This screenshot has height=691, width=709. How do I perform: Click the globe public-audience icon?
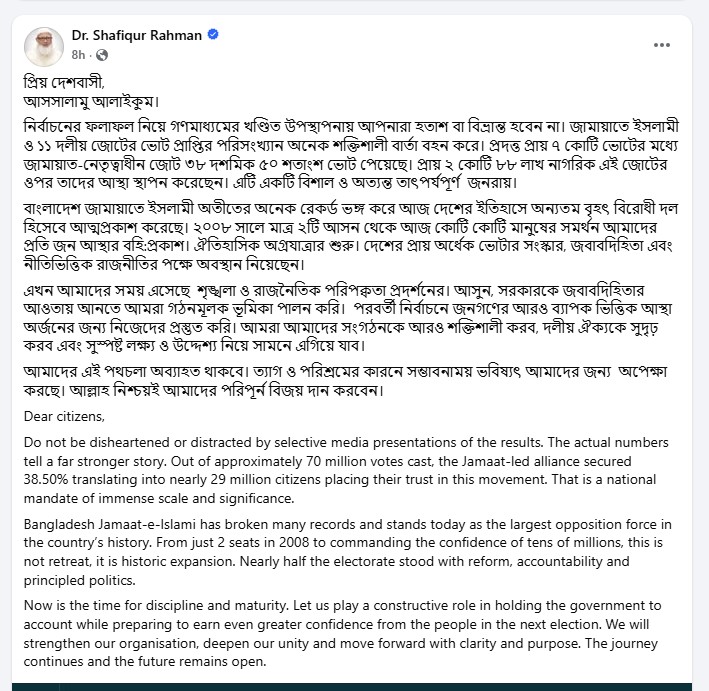click(x=102, y=54)
